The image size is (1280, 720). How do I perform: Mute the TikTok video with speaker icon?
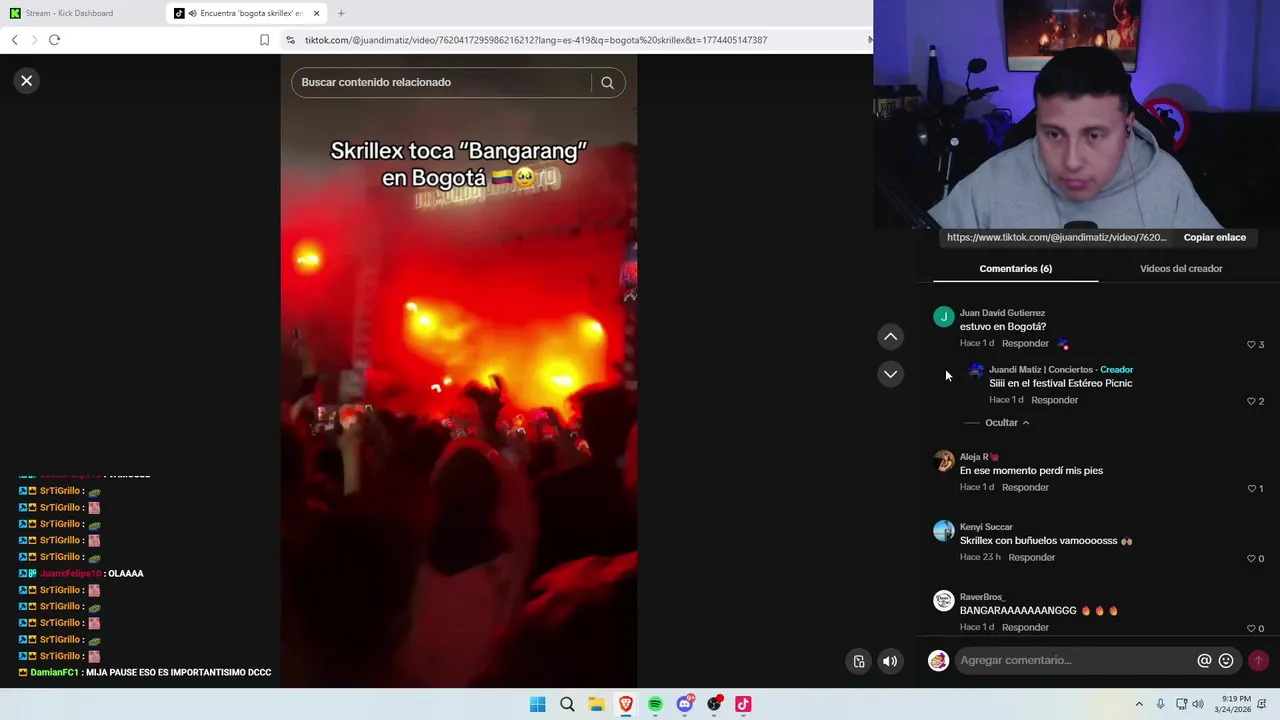(890, 661)
